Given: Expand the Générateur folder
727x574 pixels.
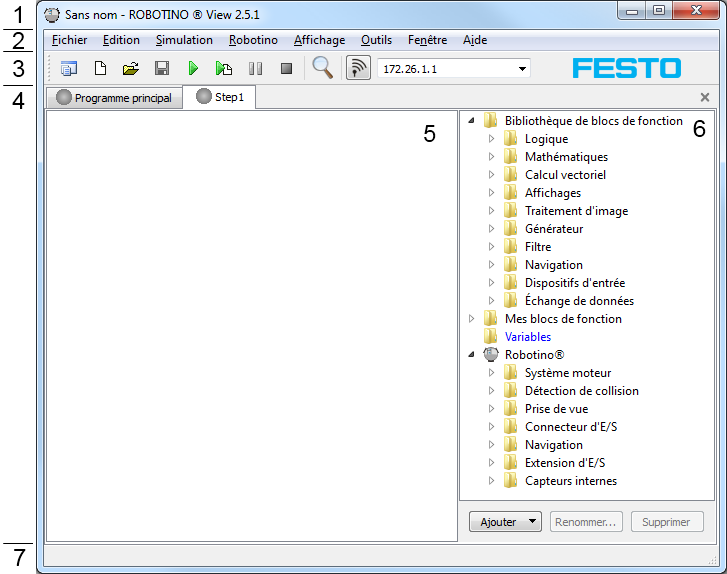Looking at the screenshot, I should tap(491, 229).
